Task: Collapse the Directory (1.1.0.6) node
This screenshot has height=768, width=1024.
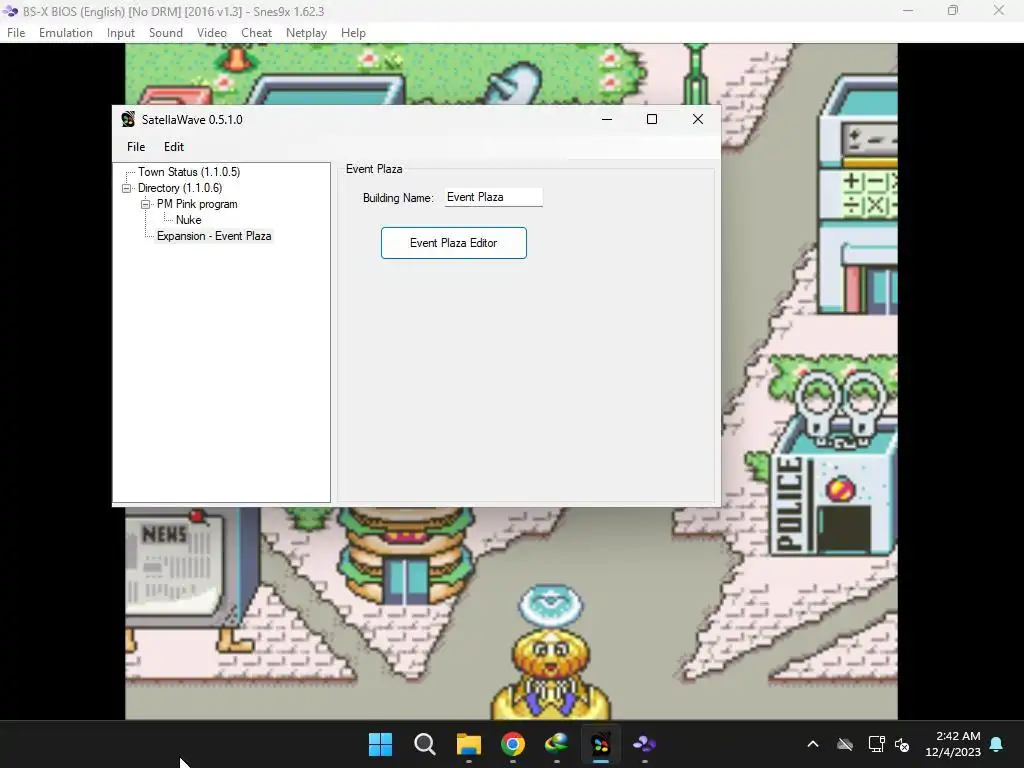Action: click(x=127, y=188)
